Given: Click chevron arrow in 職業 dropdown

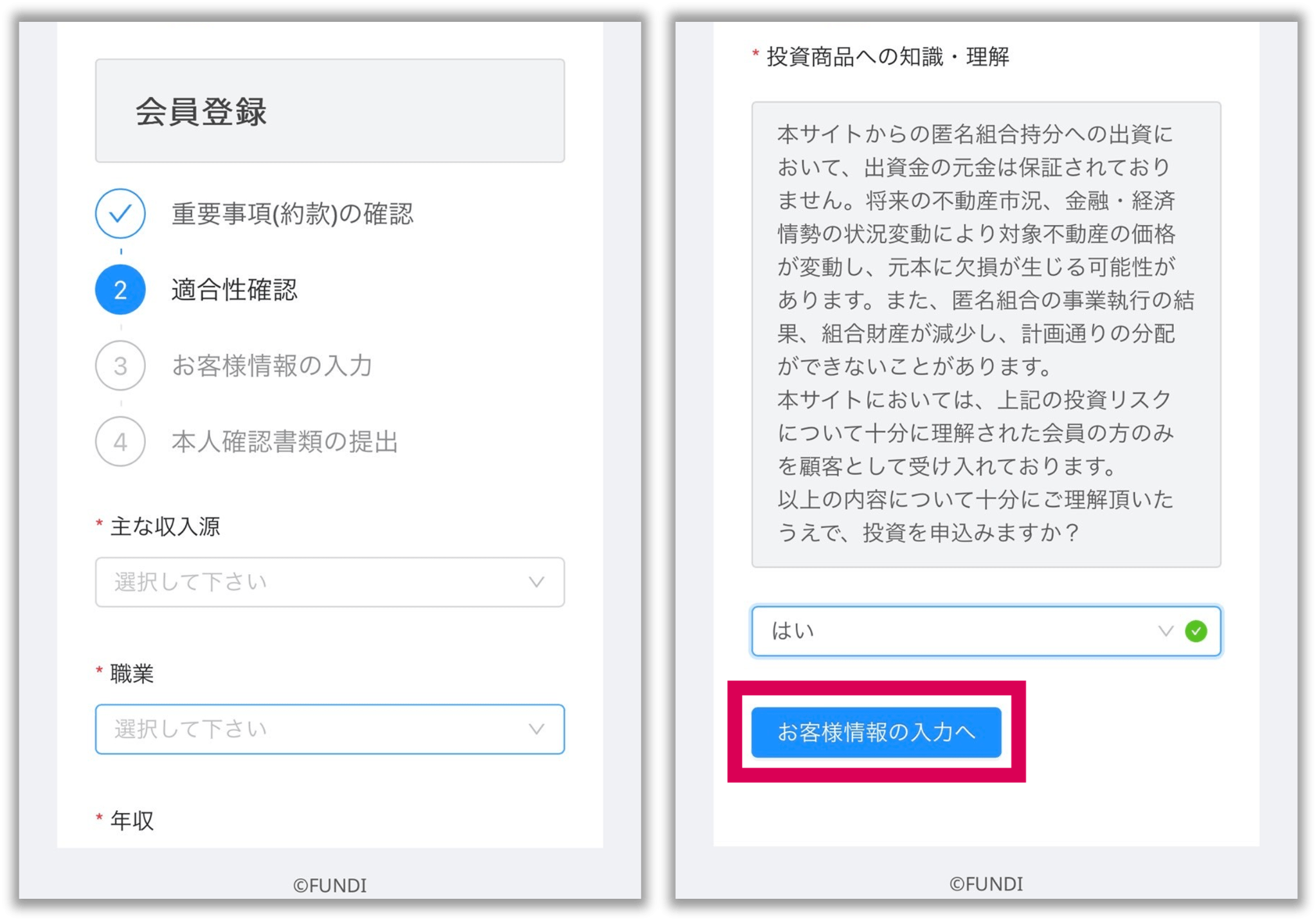Looking at the screenshot, I should 536,729.
